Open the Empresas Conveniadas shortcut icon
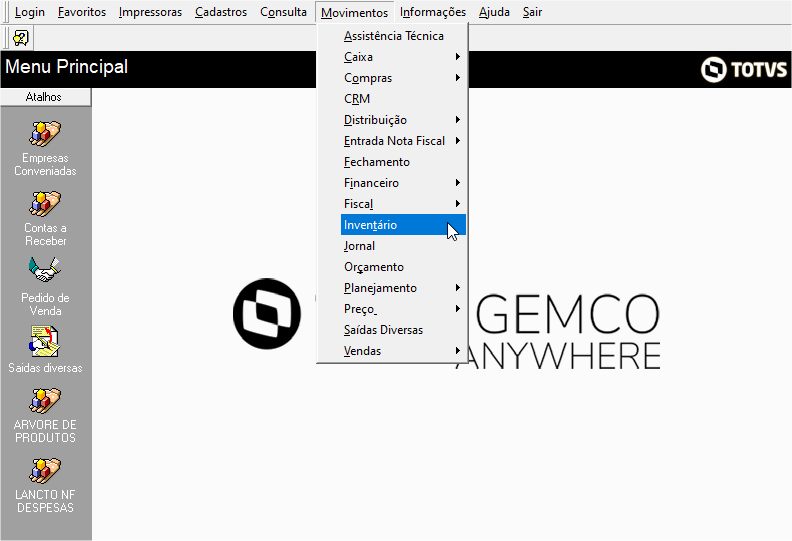This screenshot has width=792, height=541. coord(45,133)
